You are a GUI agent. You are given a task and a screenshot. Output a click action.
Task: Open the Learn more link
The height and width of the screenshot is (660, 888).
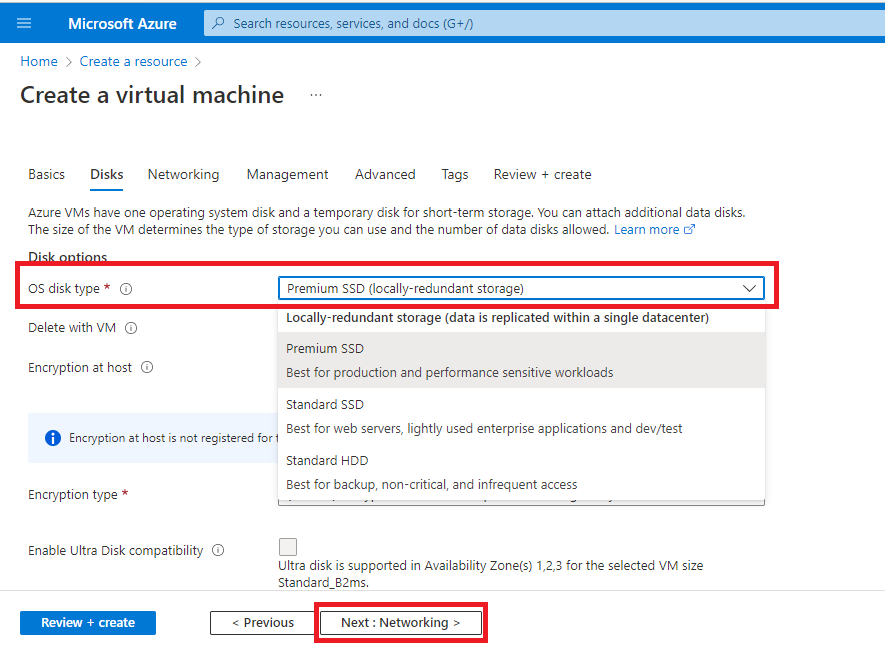[646, 229]
